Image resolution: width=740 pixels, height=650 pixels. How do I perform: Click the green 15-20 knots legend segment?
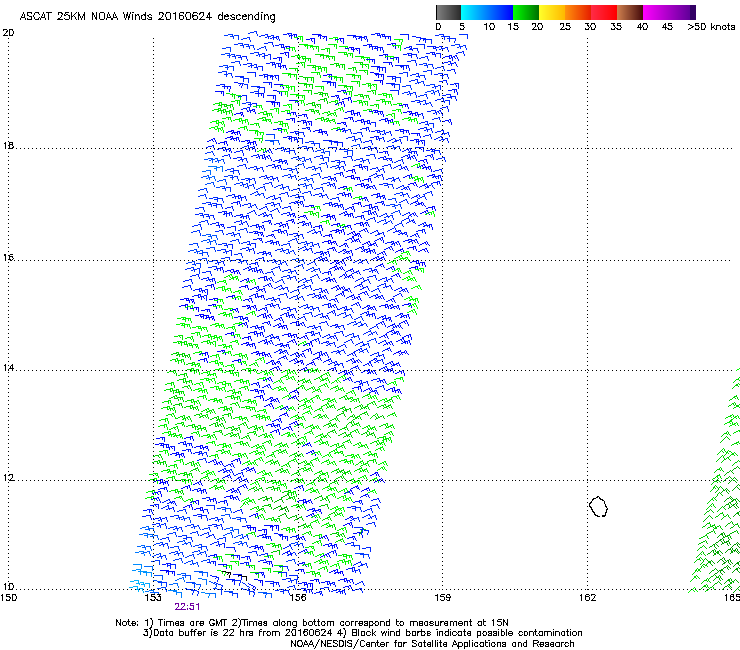point(526,12)
